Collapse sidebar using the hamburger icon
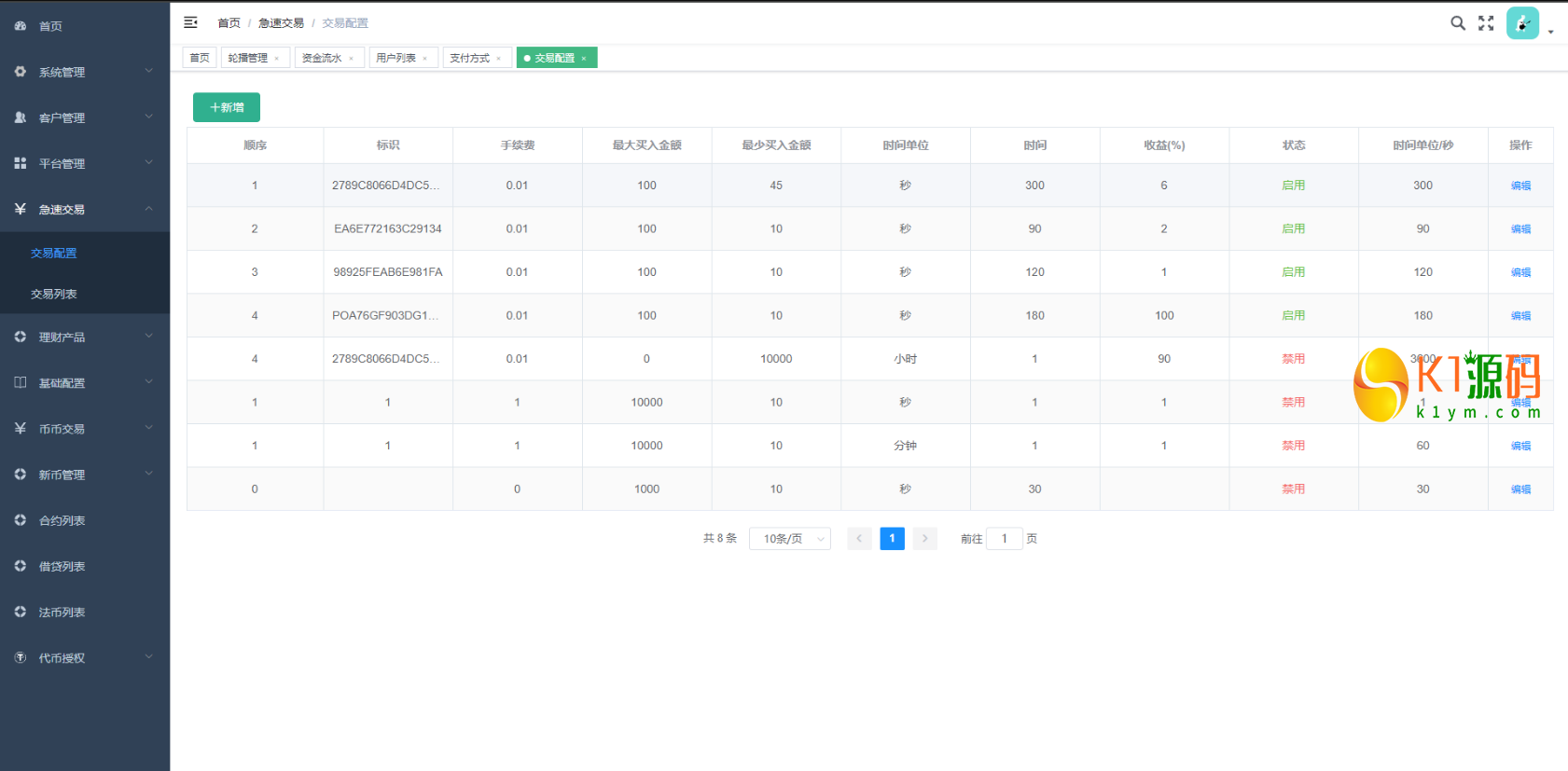This screenshot has height=771, width=1568. pyautogui.click(x=190, y=22)
